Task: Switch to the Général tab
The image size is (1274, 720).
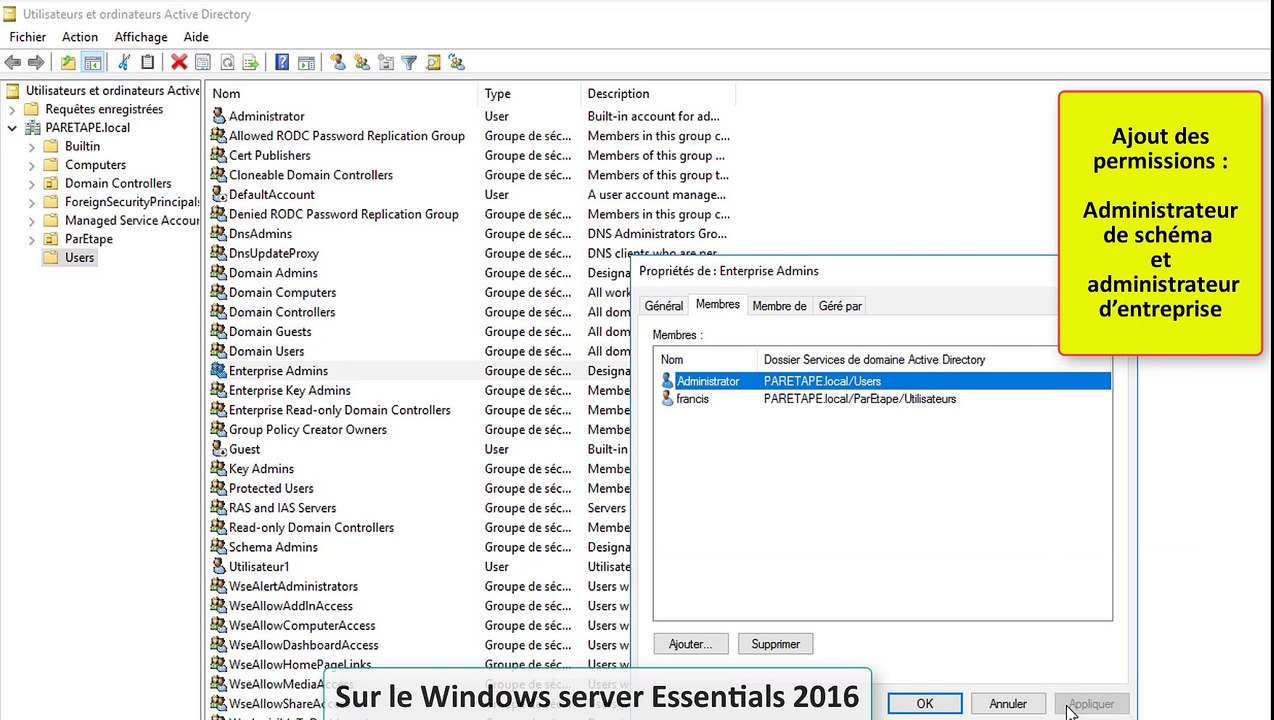Action: pyautogui.click(x=664, y=306)
